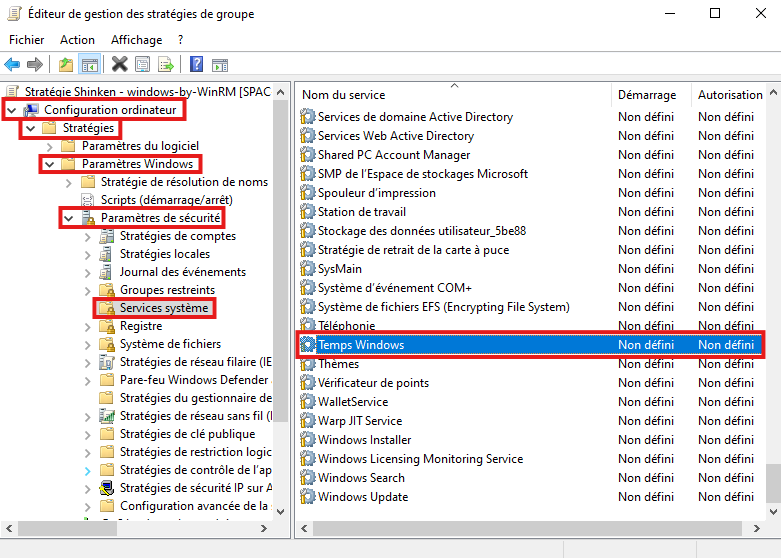This screenshot has height=558, width=781.
Task: Click the up-one-level folder toolbar icon
Action: click(66, 65)
